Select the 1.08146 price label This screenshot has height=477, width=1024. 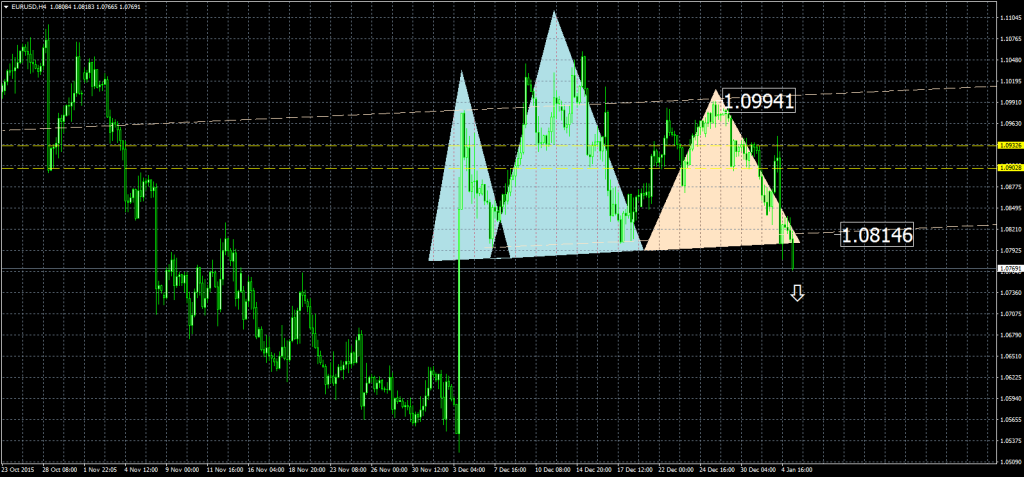(877, 236)
